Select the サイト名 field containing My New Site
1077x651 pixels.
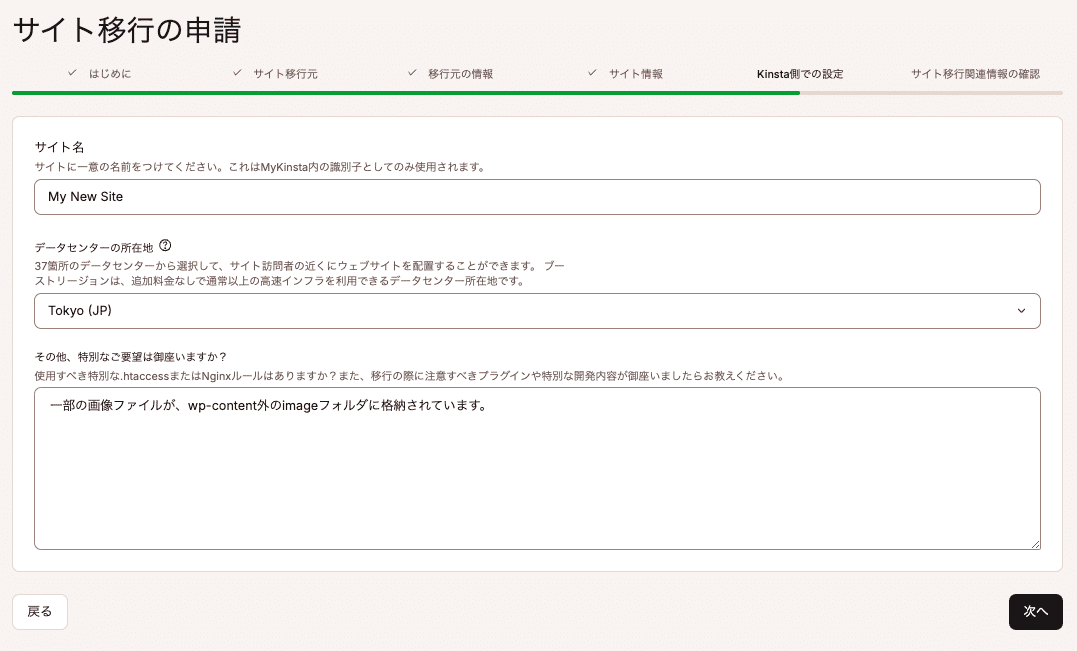537,197
